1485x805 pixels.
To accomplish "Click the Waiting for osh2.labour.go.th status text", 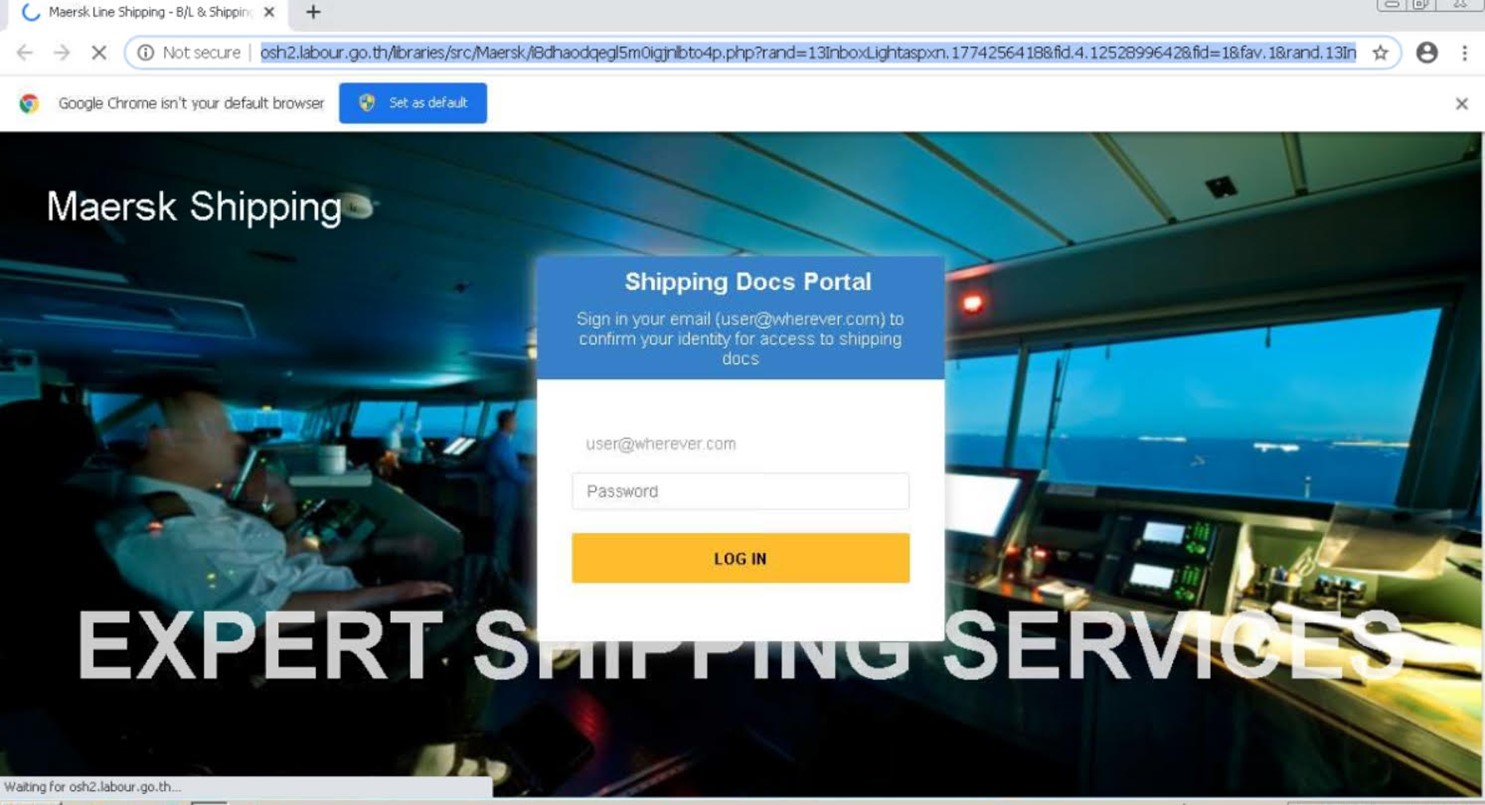I will pos(92,787).
